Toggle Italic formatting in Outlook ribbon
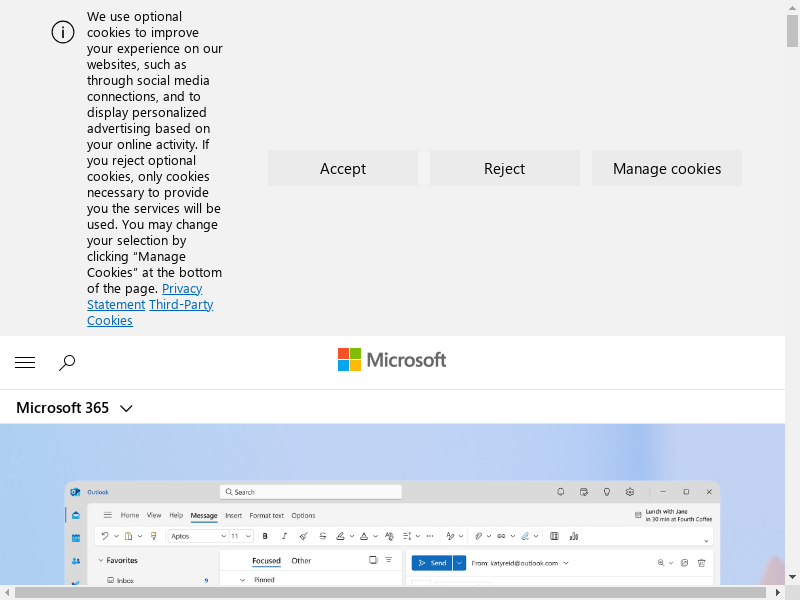 coord(284,536)
